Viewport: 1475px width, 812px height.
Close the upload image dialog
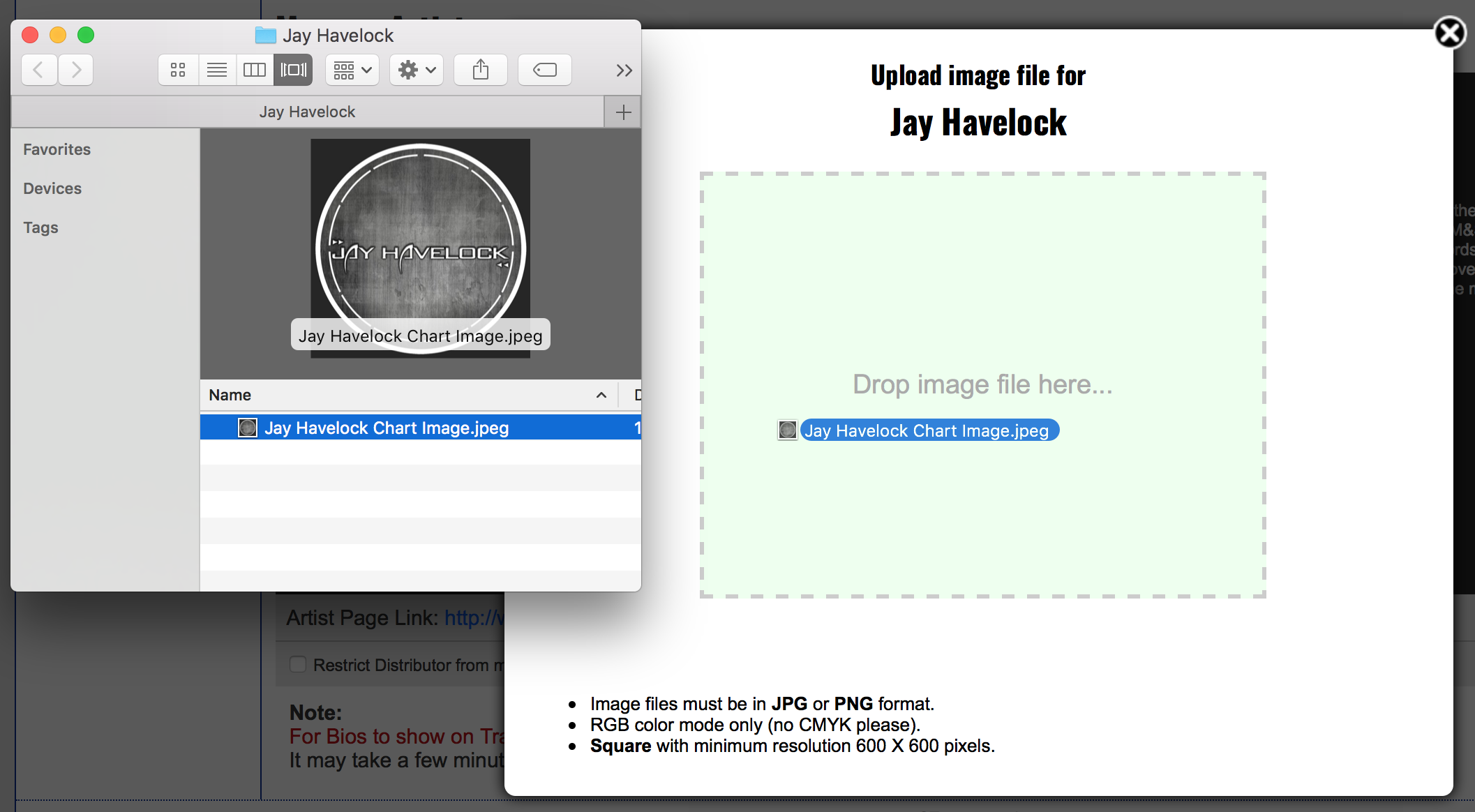[1450, 33]
